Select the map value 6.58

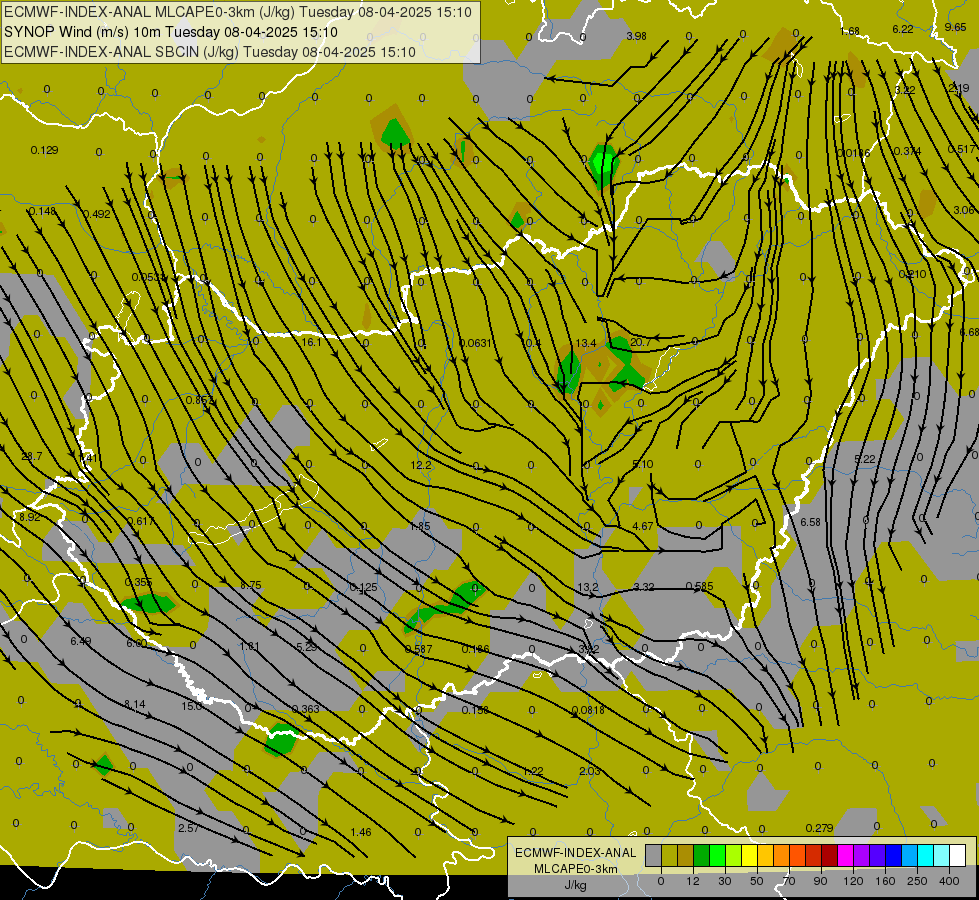pyautogui.click(x=810, y=522)
